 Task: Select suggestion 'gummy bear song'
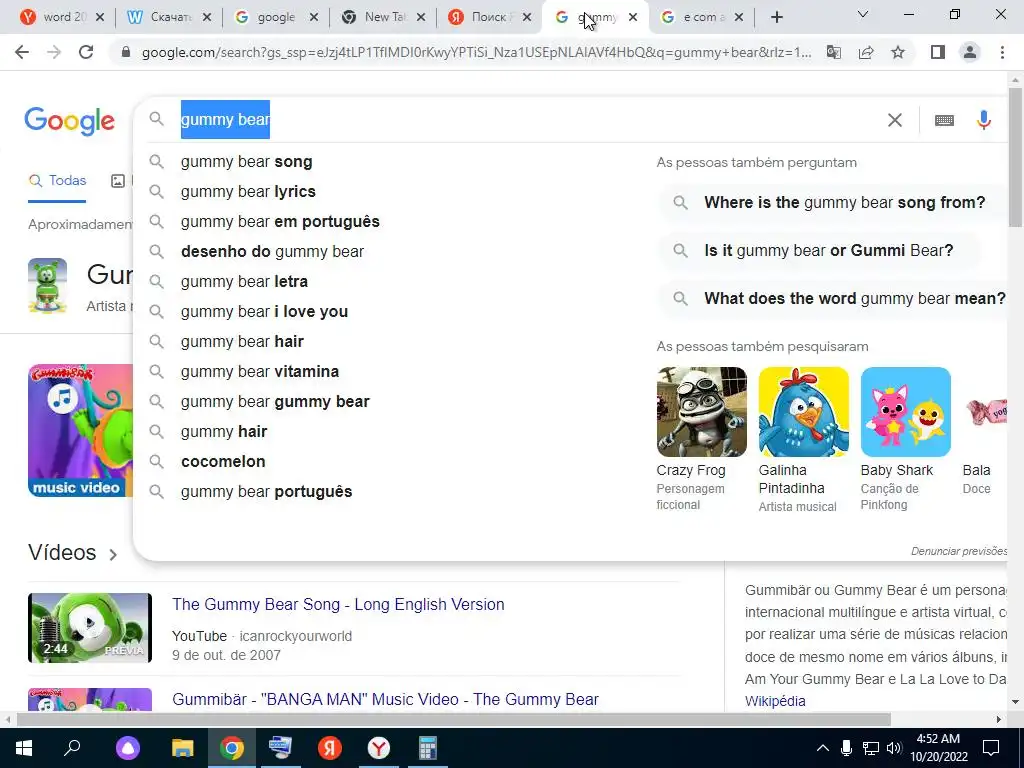246,162
